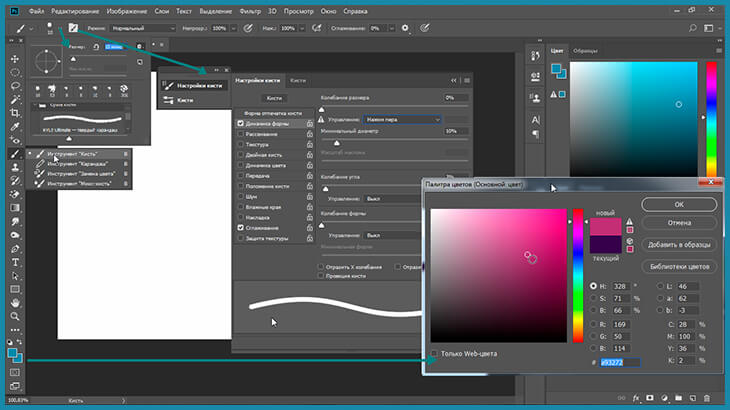
Task: Select the Text tool (T icon)
Action: pos(15,262)
